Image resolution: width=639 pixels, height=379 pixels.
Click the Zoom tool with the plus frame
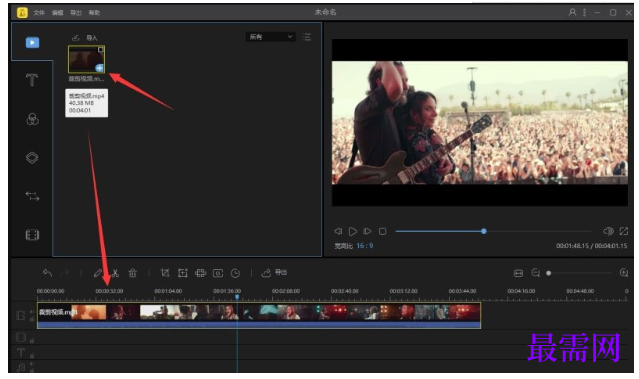point(183,273)
